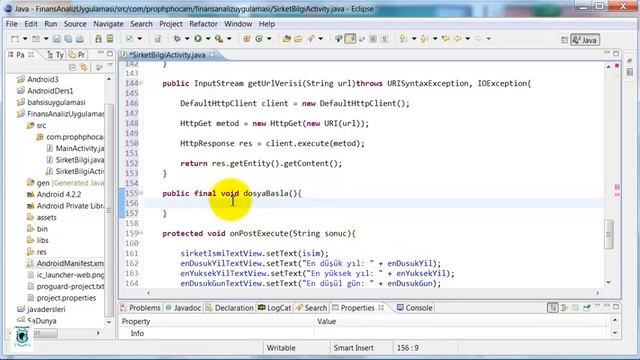Click the editor vertical scrollbar thumb
This screenshot has width=640, height=360.
point(609,234)
